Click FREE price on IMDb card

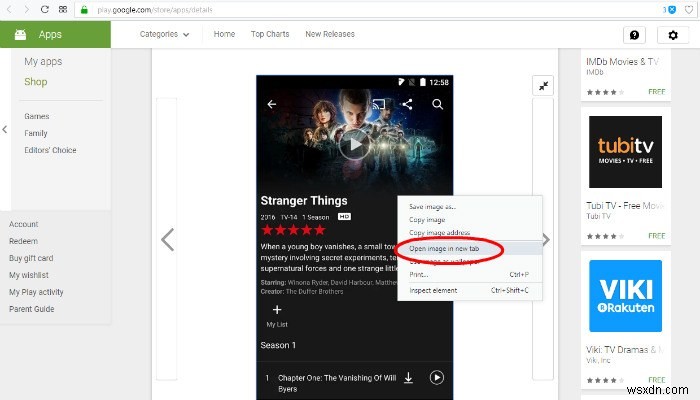(x=656, y=92)
